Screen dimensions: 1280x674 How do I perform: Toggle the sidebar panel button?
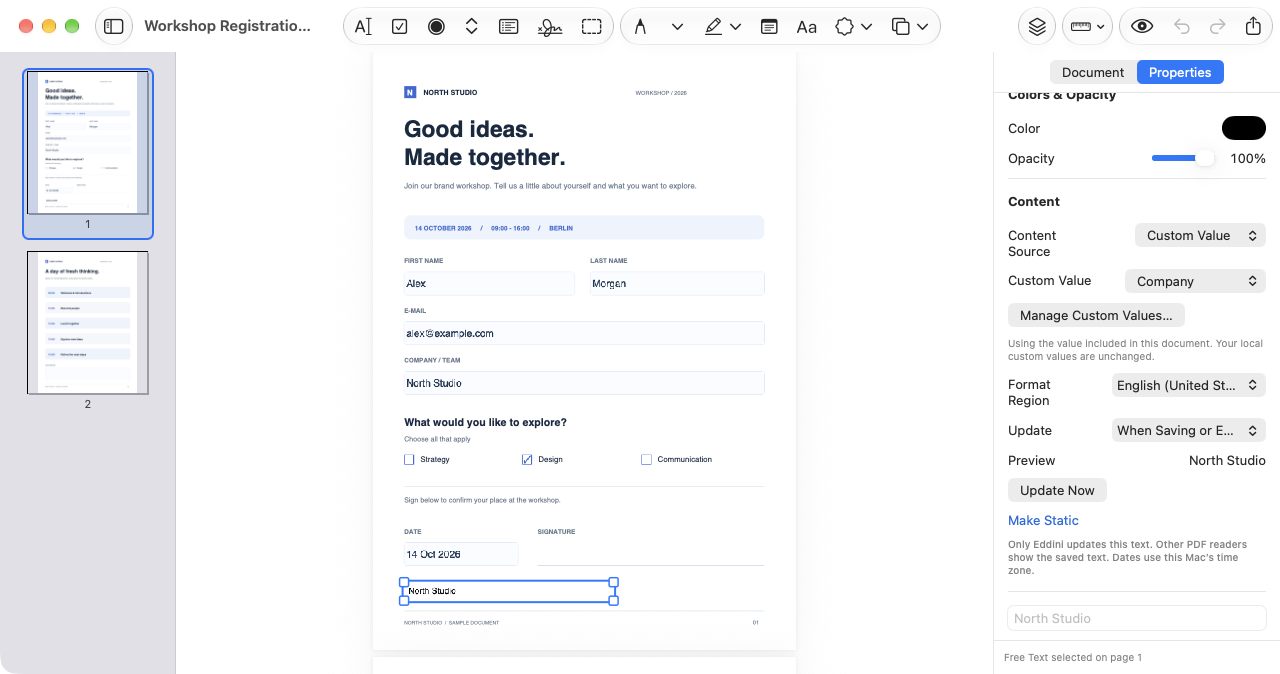[x=114, y=26]
